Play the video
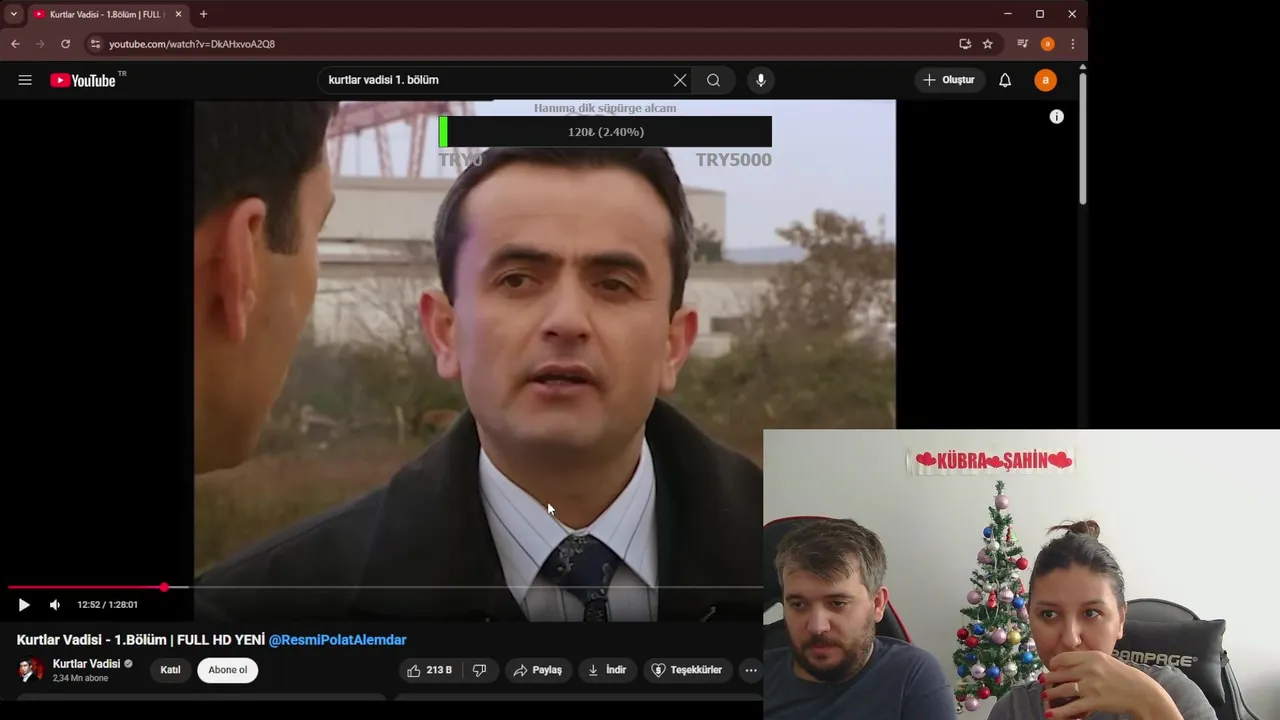Image resolution: width=1280 pixels, height=720 pixels. tap(24, 605)
